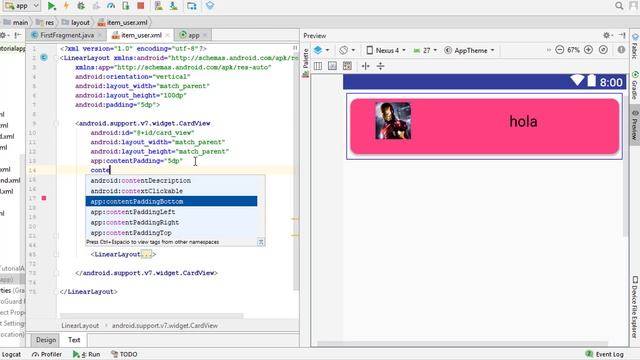Viewport: 640px width, 360px height.
Task: Attach debugger to Android process icon
Action: tap(126, 6)
